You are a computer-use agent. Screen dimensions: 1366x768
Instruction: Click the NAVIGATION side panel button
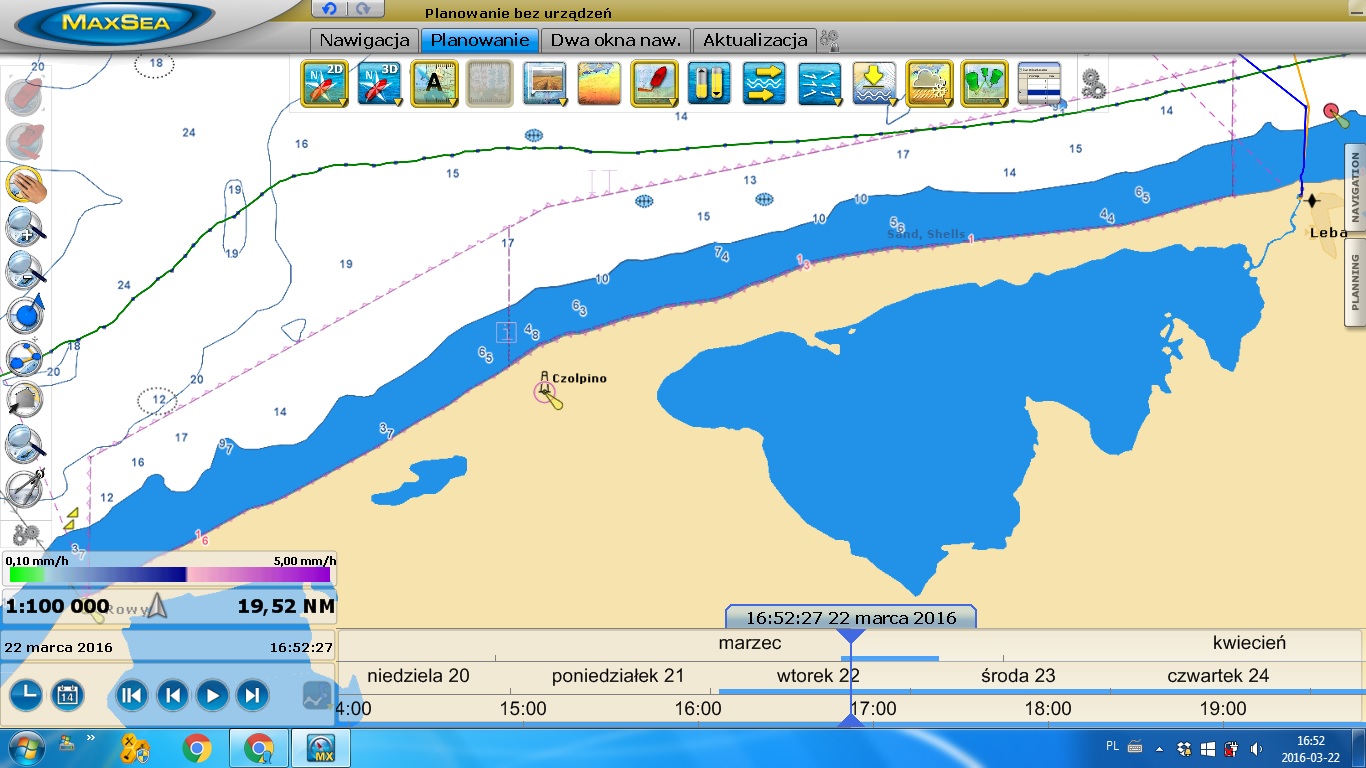point(1355,187)
